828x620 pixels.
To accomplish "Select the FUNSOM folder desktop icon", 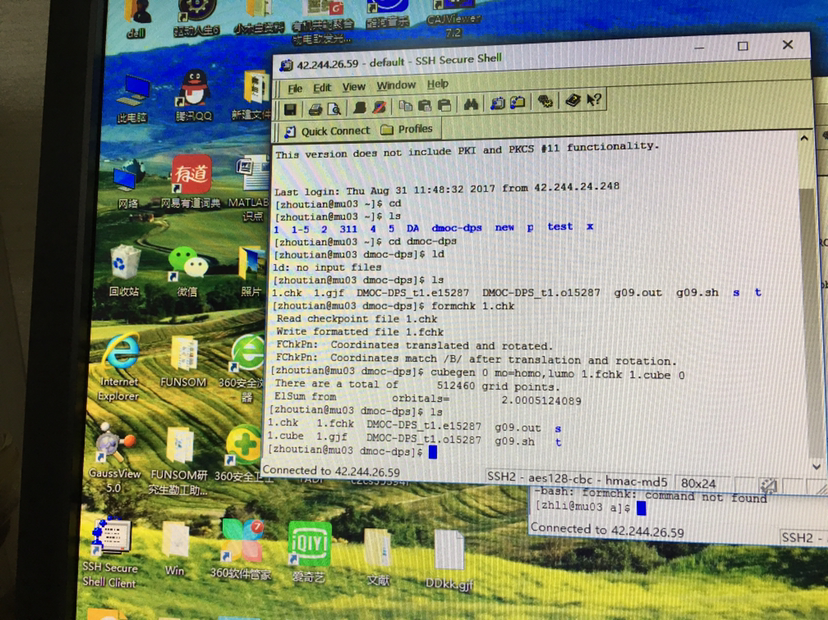I will pos(183,362).
